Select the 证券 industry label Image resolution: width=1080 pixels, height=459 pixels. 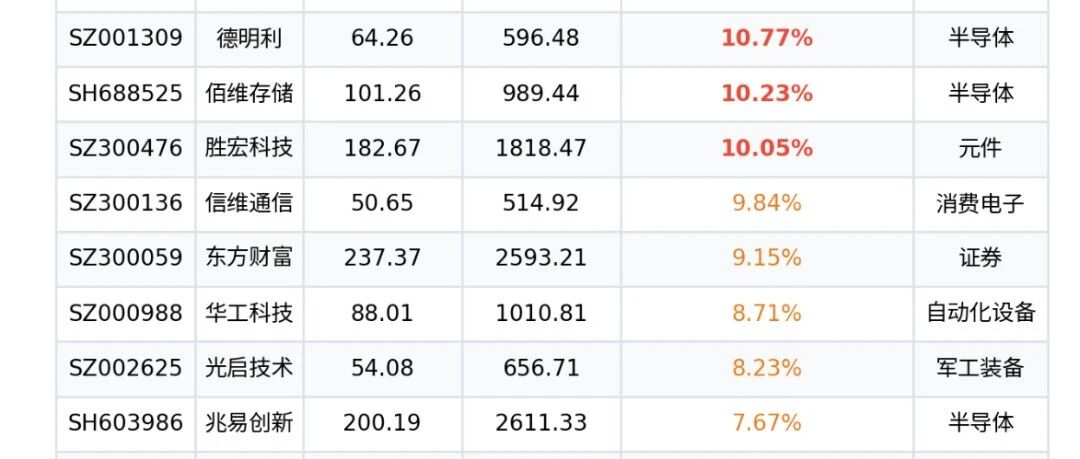coord(980,258)
